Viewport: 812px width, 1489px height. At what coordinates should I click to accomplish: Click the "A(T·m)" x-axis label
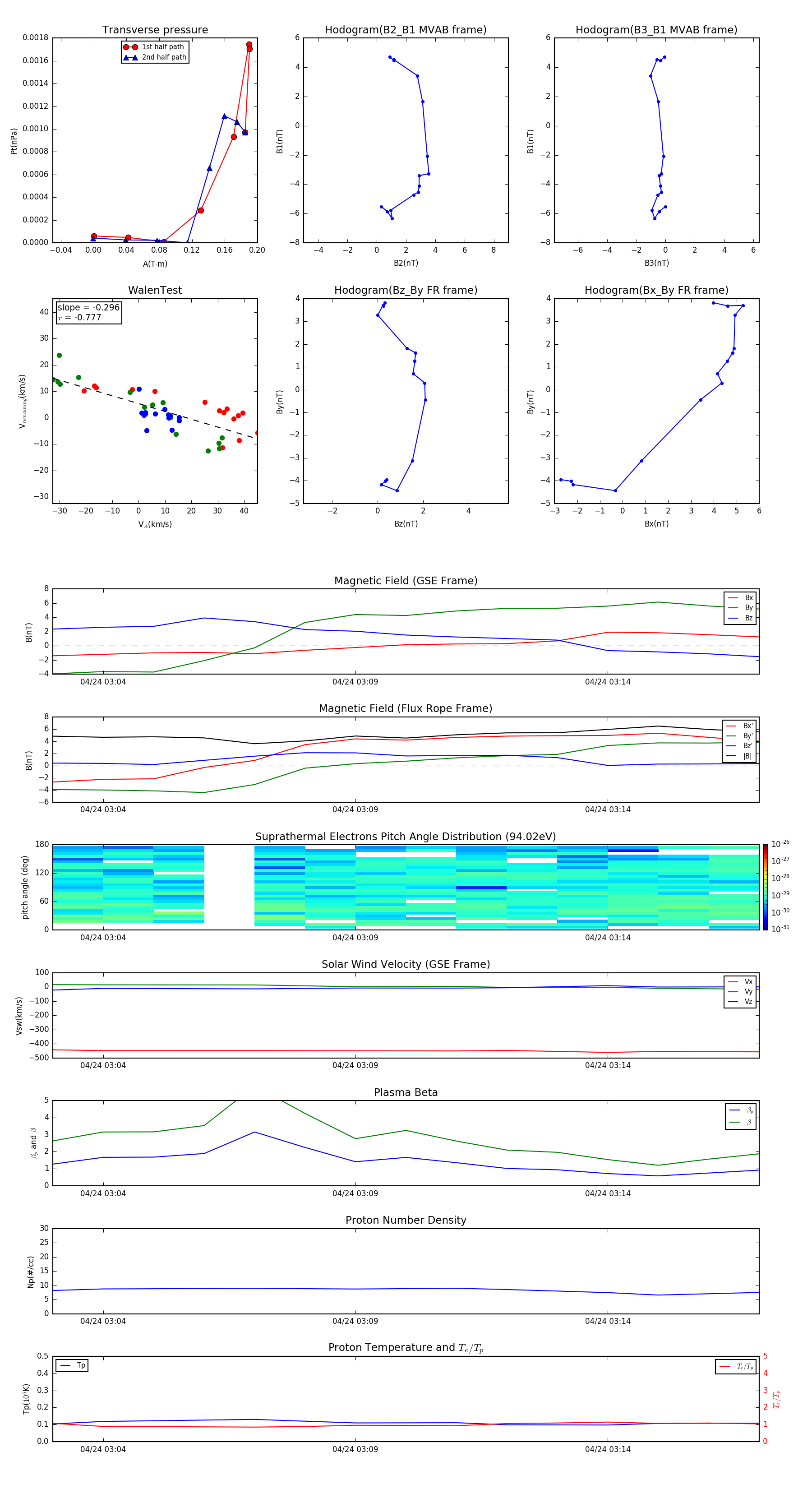point(155,264)
